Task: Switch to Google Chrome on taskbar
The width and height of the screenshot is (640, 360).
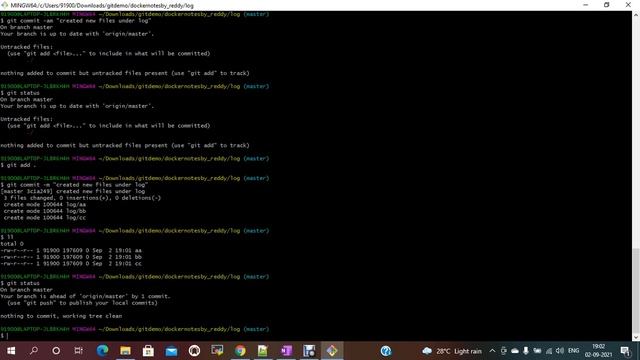Action: [x=240, y=351]
